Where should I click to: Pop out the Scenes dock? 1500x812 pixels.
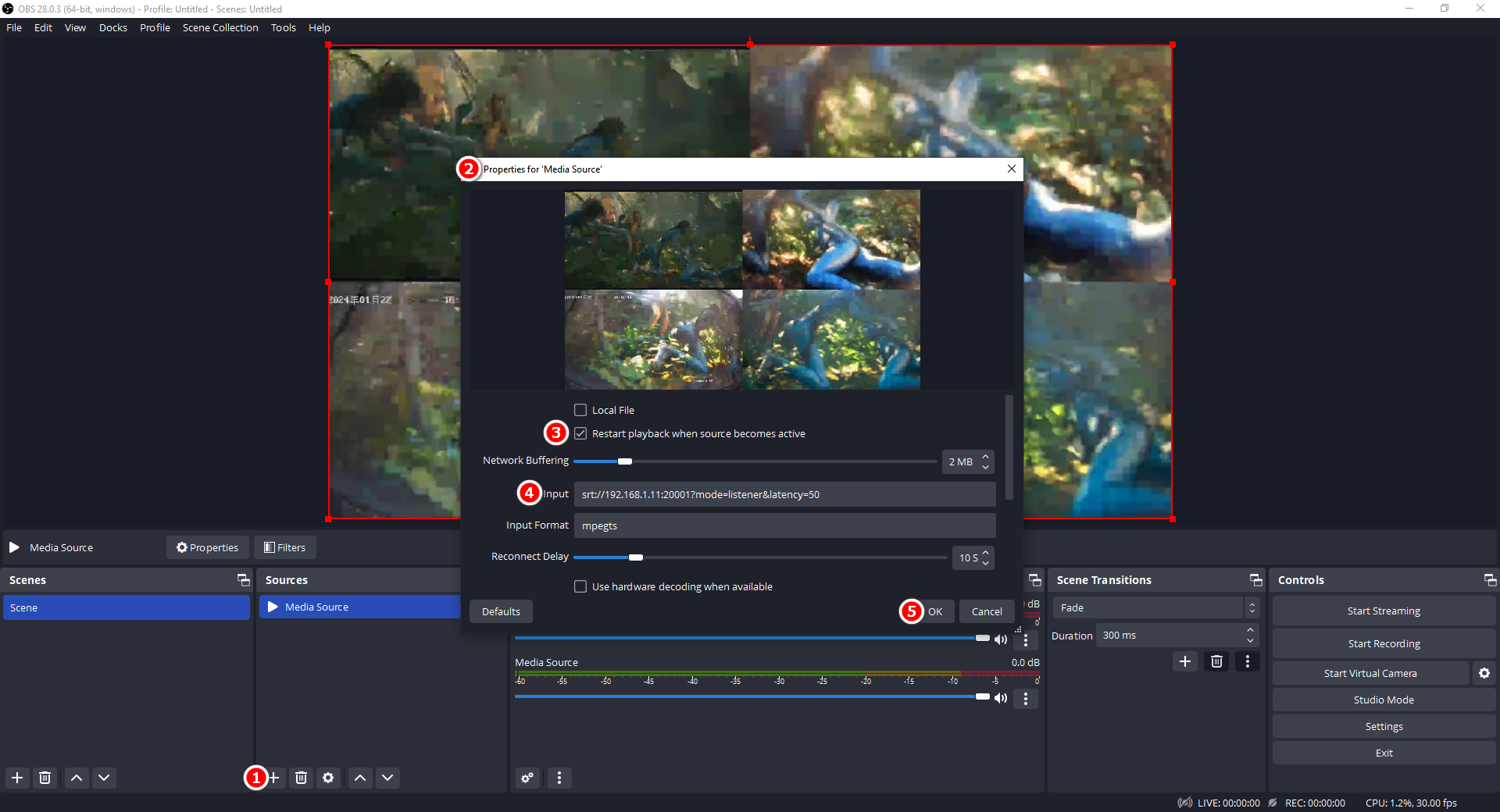coord(244,580)
